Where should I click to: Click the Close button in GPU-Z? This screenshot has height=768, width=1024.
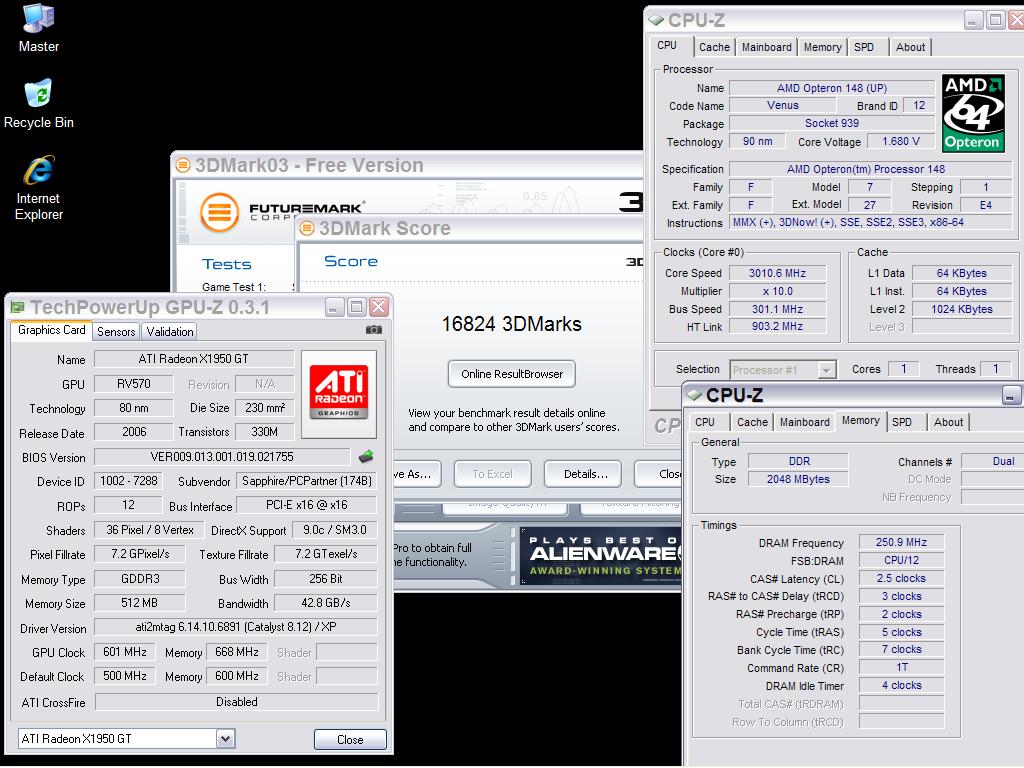click(350, 739)
